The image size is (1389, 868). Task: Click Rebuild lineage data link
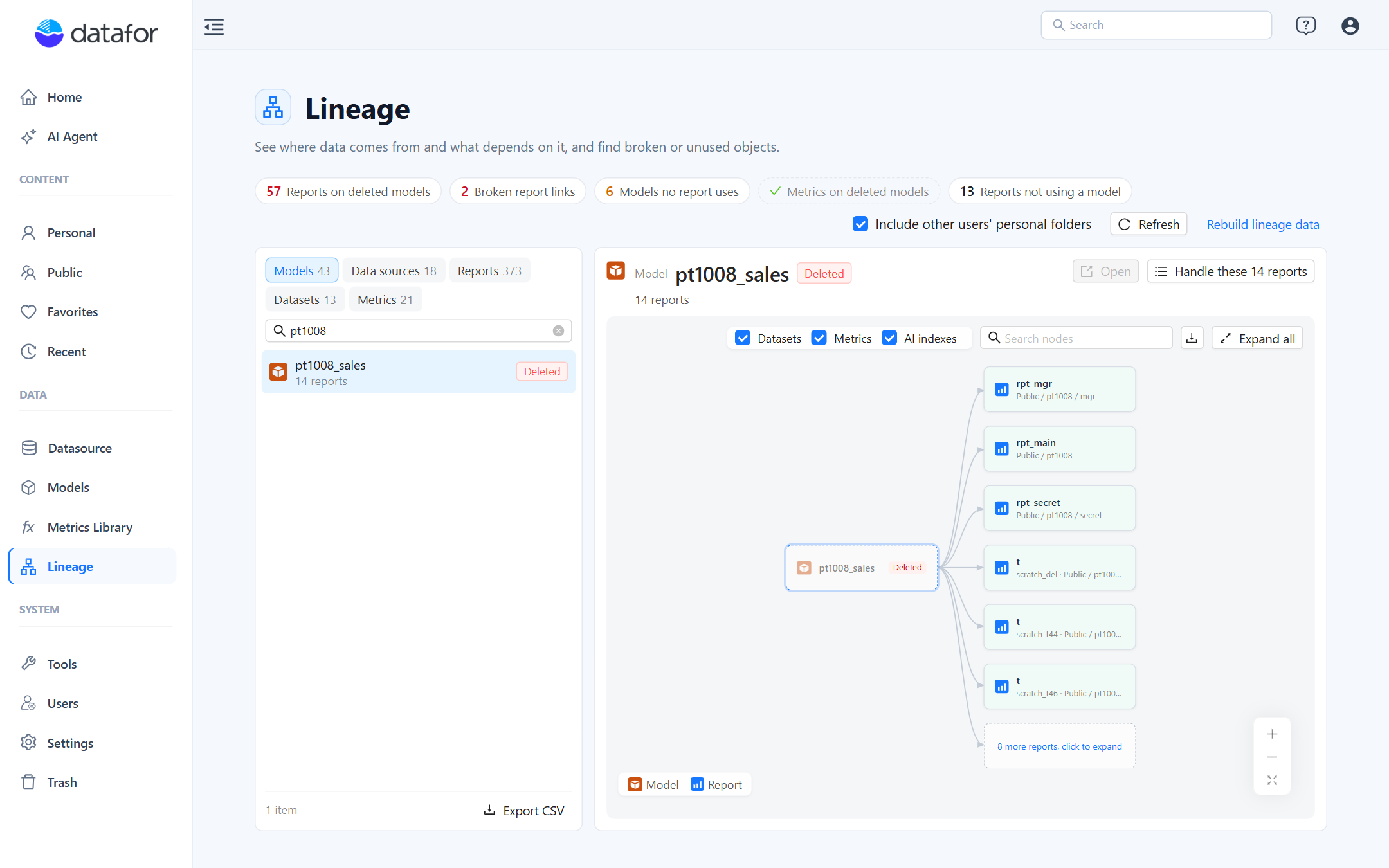[1262, 224]
